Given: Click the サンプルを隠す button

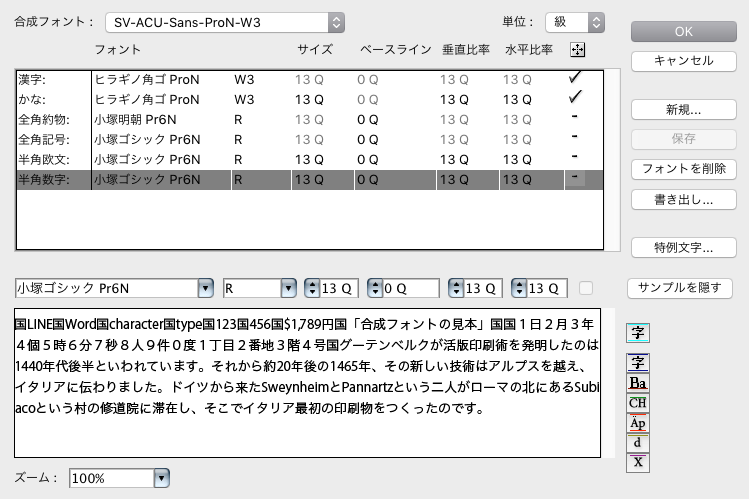Looking at the screenshot, I should tap(680, 288).
